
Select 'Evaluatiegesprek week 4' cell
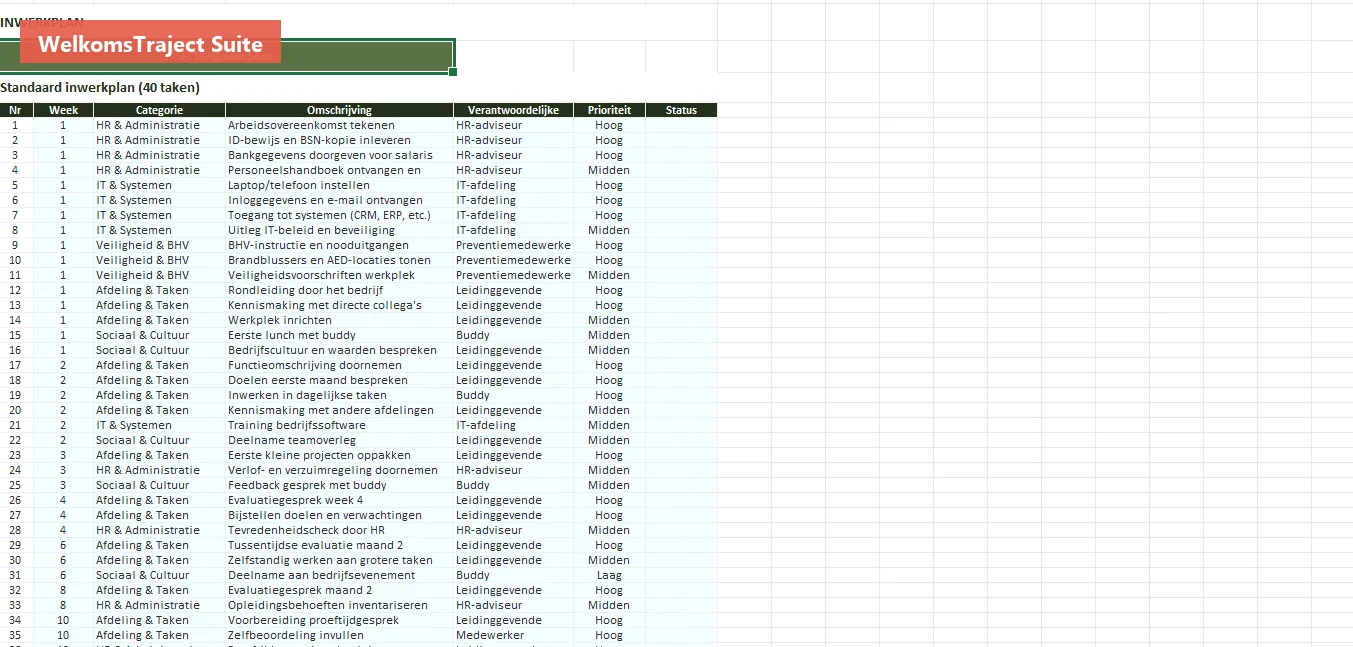coord(340,500)
